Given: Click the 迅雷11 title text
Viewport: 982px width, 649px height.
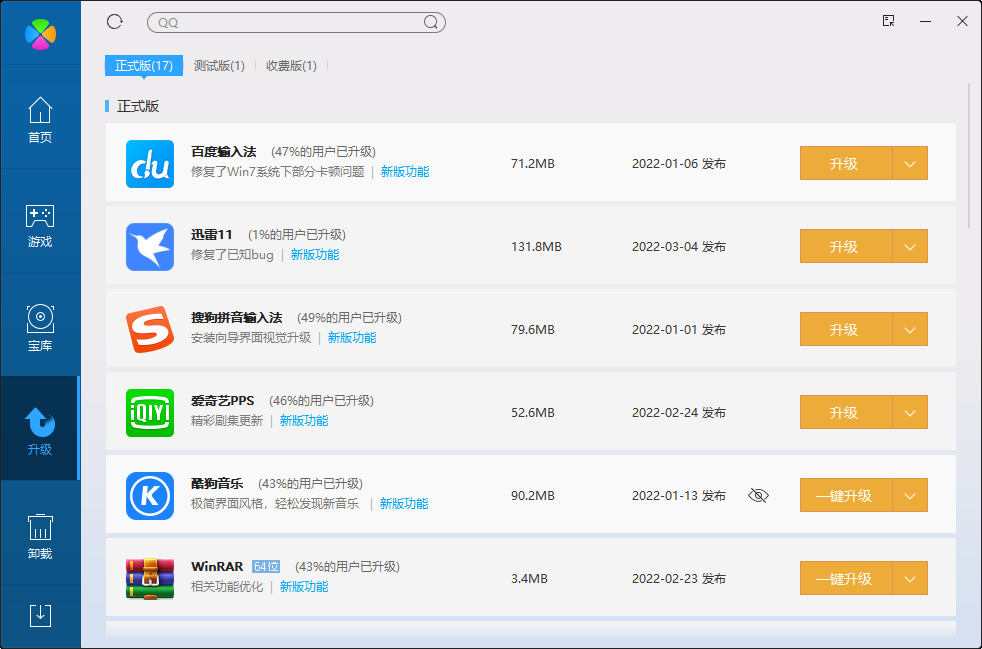Looking at the screenshot, I should point(212,234).
